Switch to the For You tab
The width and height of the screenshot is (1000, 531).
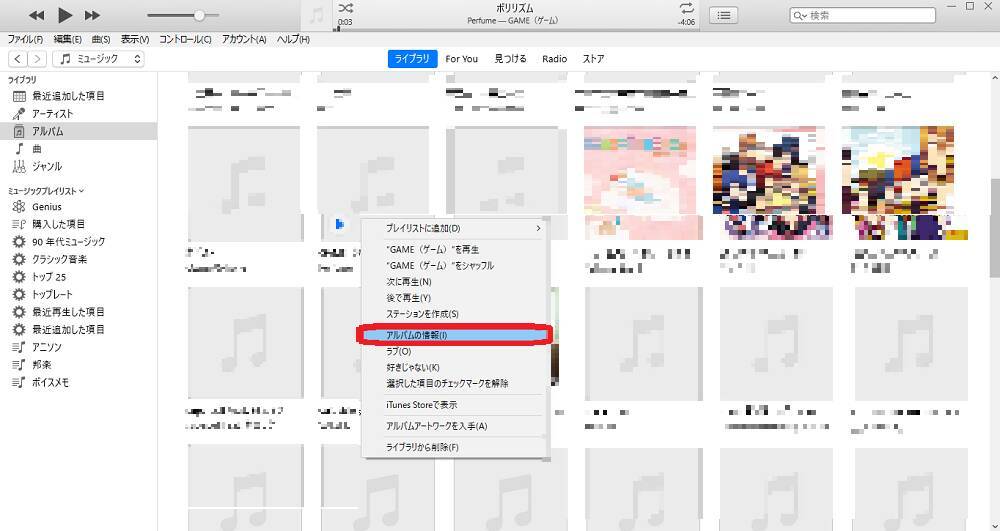(461, 59)
